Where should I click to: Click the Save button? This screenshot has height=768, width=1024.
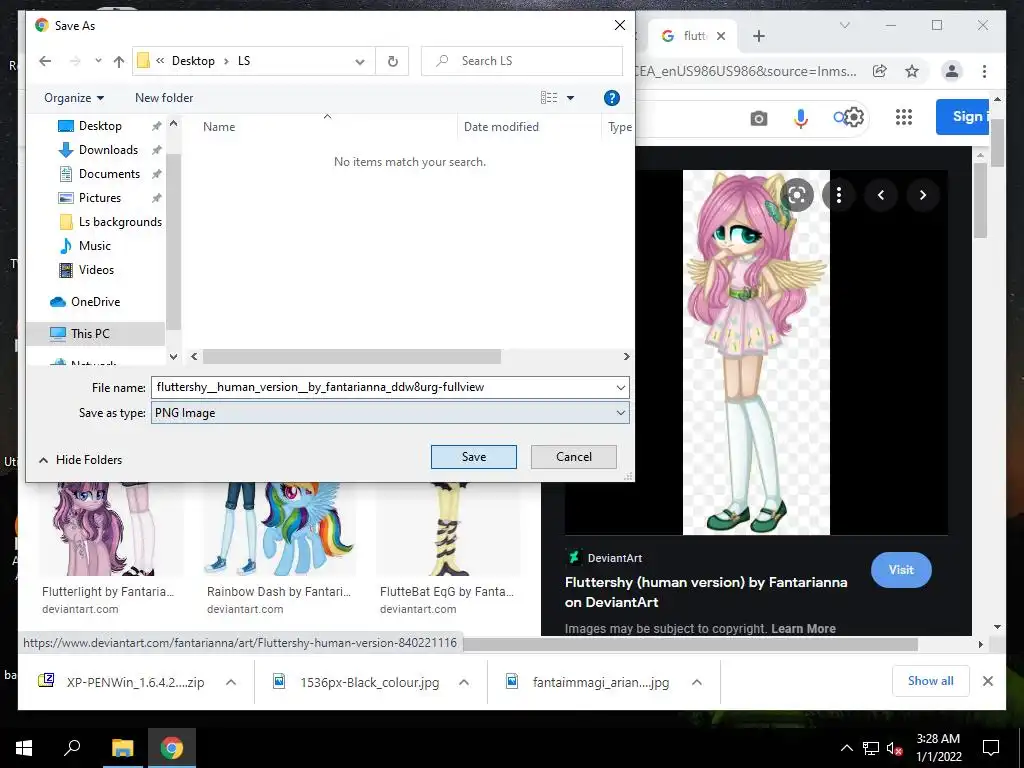pos(473,457)
